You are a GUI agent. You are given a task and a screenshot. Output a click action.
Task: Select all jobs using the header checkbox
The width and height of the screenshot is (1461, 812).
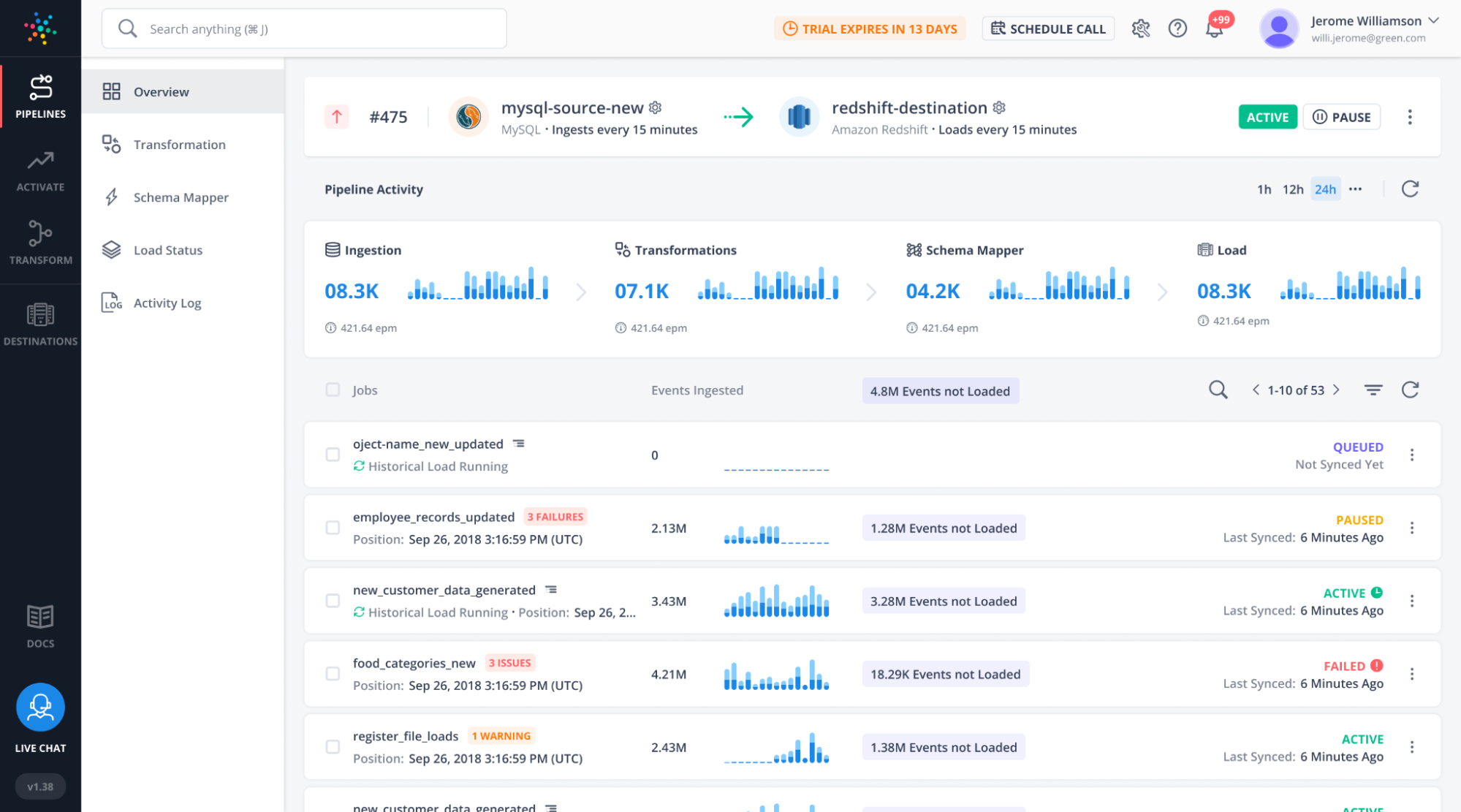pos(333,390)
